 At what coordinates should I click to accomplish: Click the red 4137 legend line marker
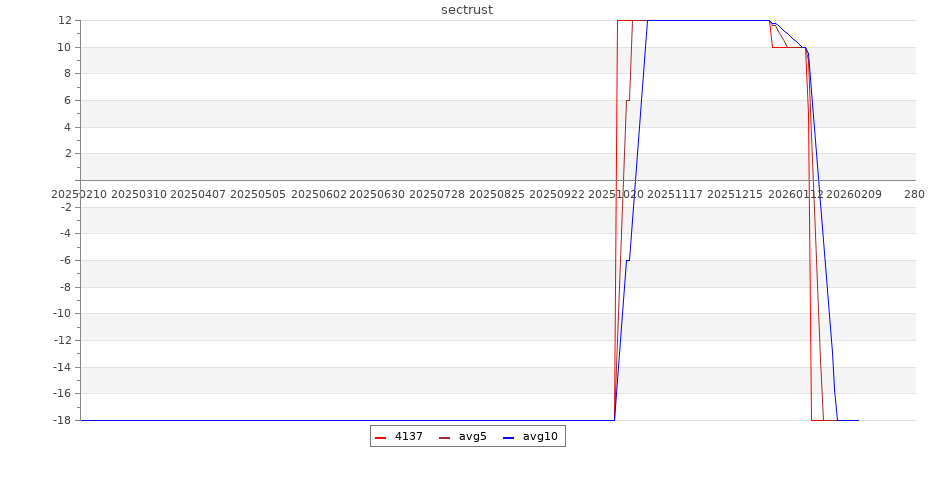380,437
